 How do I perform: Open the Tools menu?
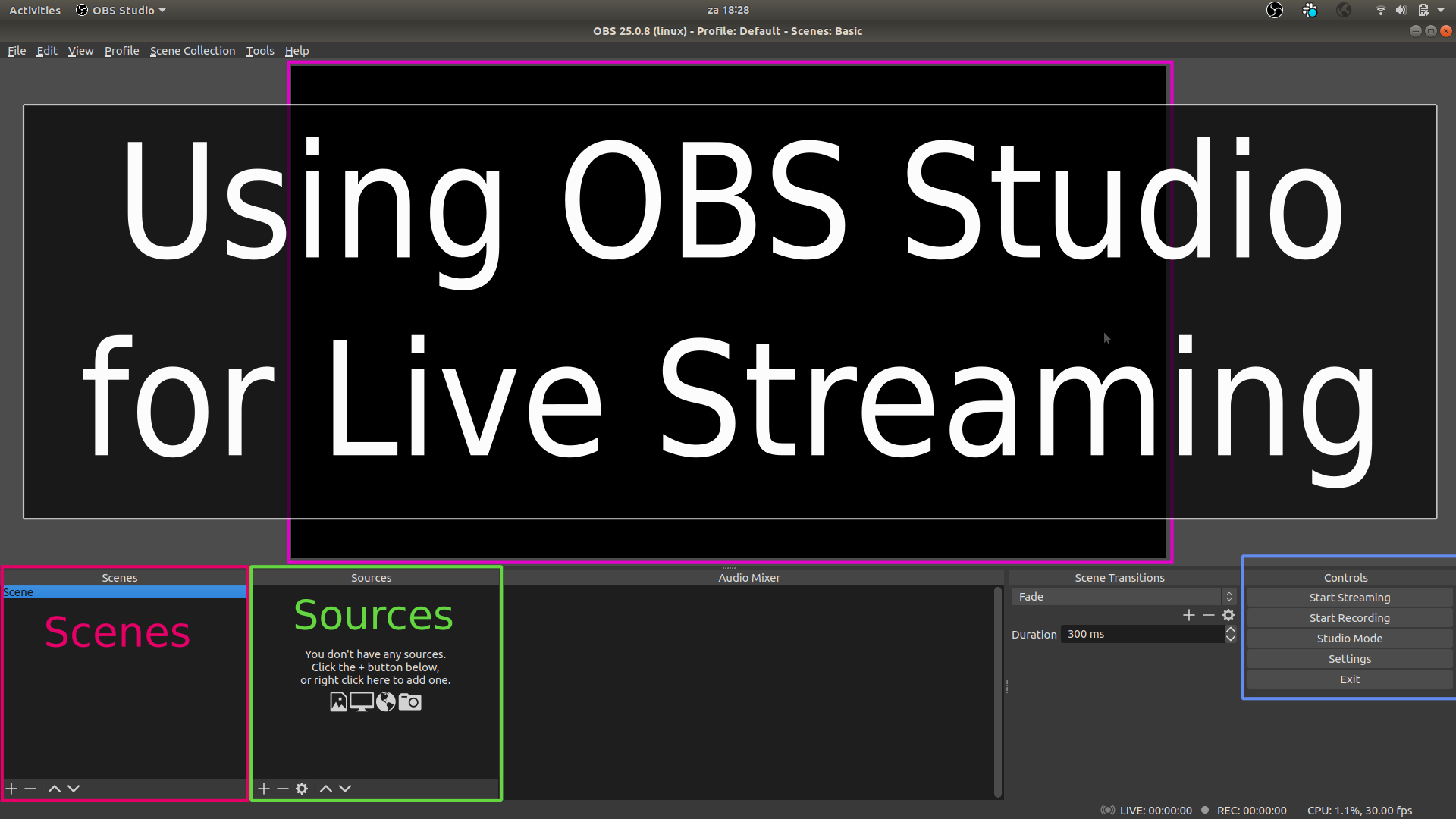pyautogui.click(x=260, y=51)
